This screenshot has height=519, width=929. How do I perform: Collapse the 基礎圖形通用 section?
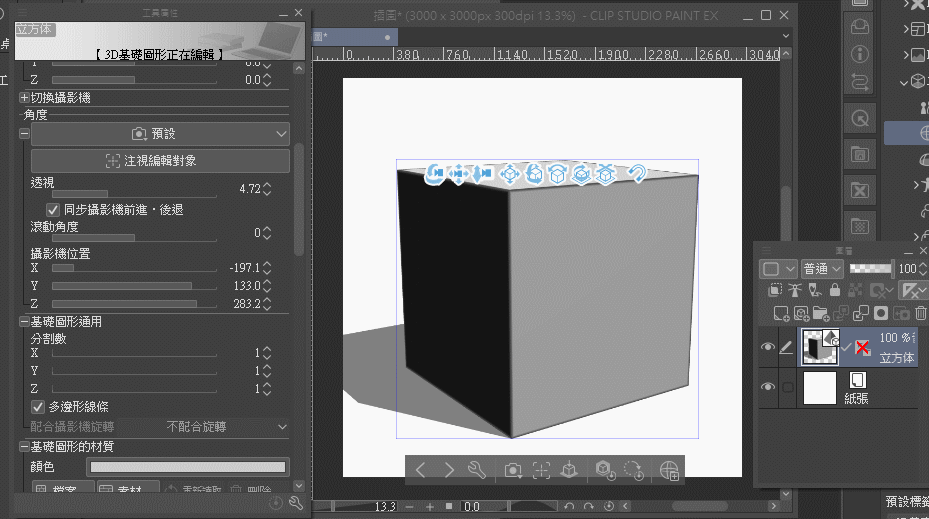point(25,322)
